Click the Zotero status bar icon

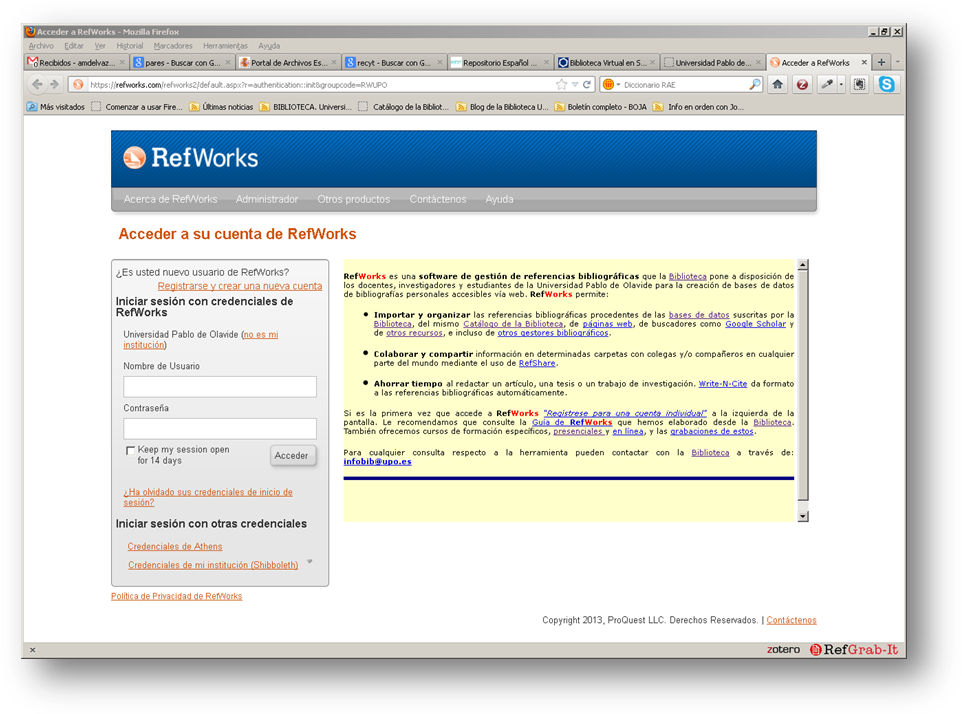click(x=783, y=650)
